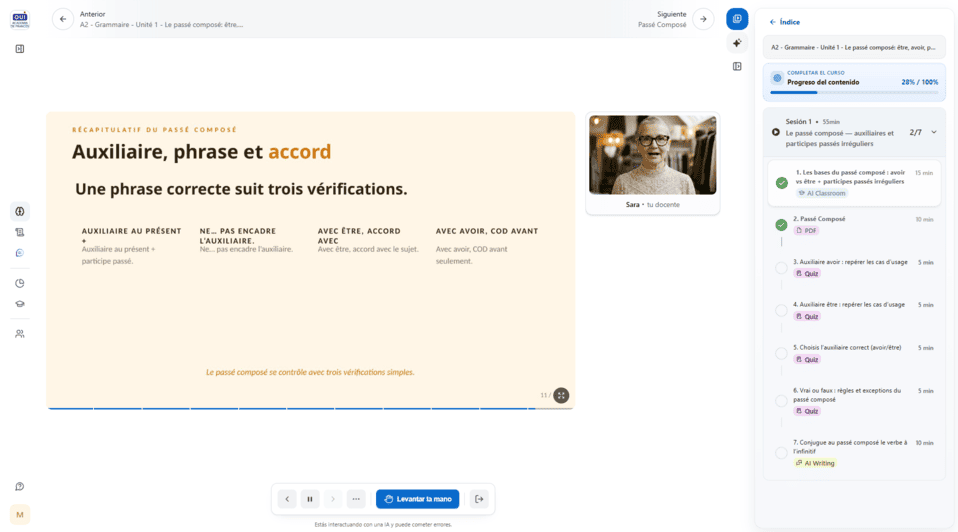Open quiz 4 Auxiliaire être

coord(854,310)
